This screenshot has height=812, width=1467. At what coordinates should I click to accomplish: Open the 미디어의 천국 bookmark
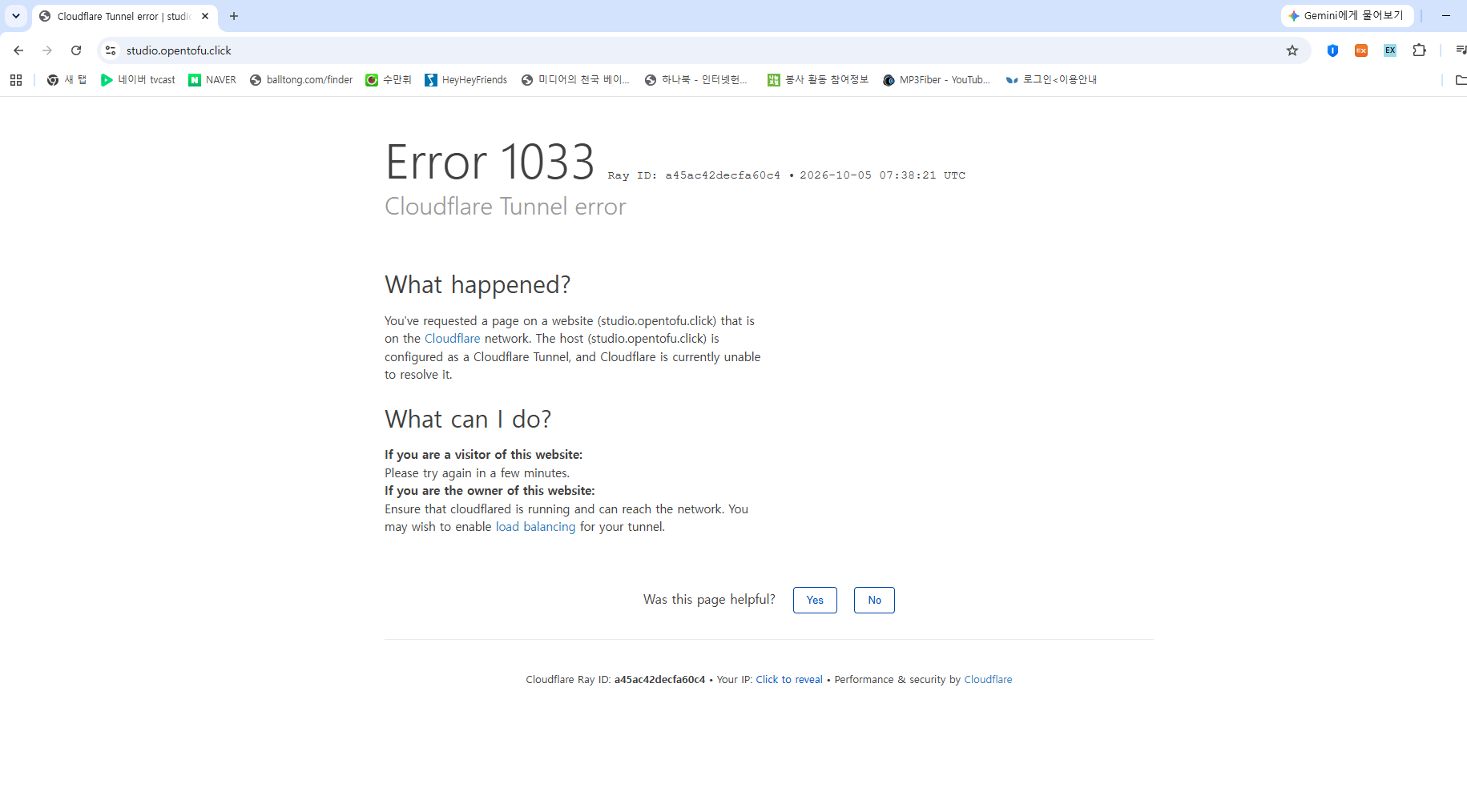pyautogui.click(x=575, y=80)
